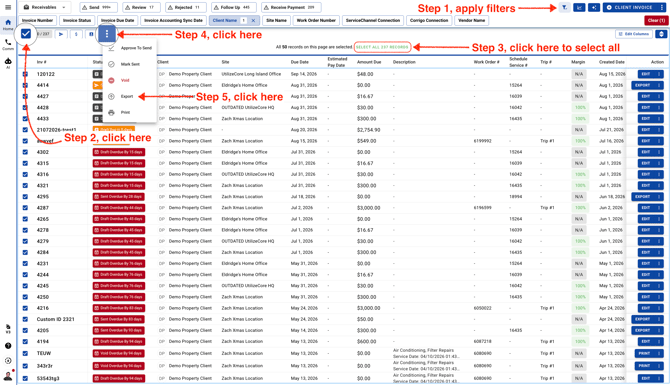Remove the Client Name filter with X
Image resolution: width=670 pixels, height=385 pixels.
253,20
